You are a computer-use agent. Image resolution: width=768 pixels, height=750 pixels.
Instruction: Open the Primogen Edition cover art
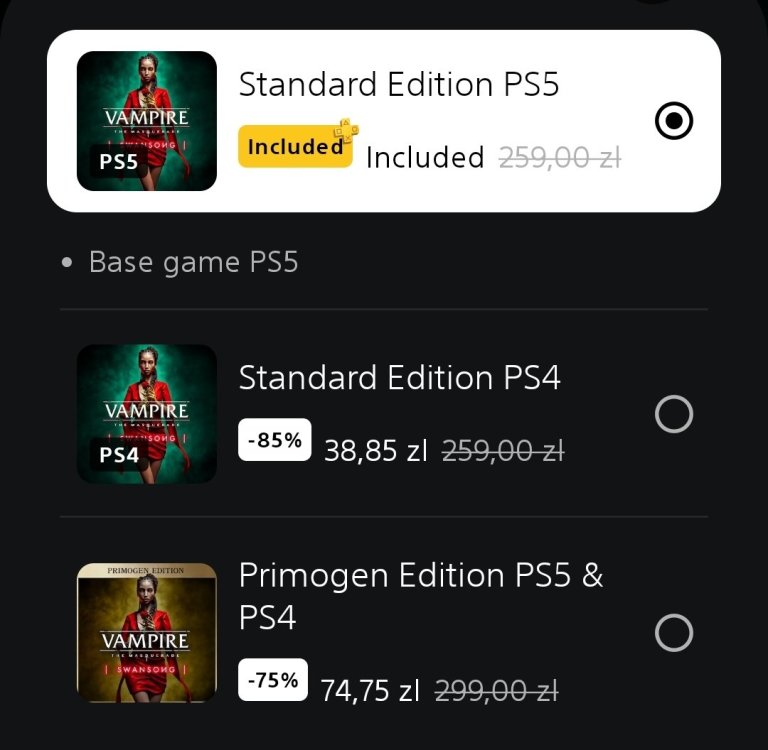tap(147, 633)
